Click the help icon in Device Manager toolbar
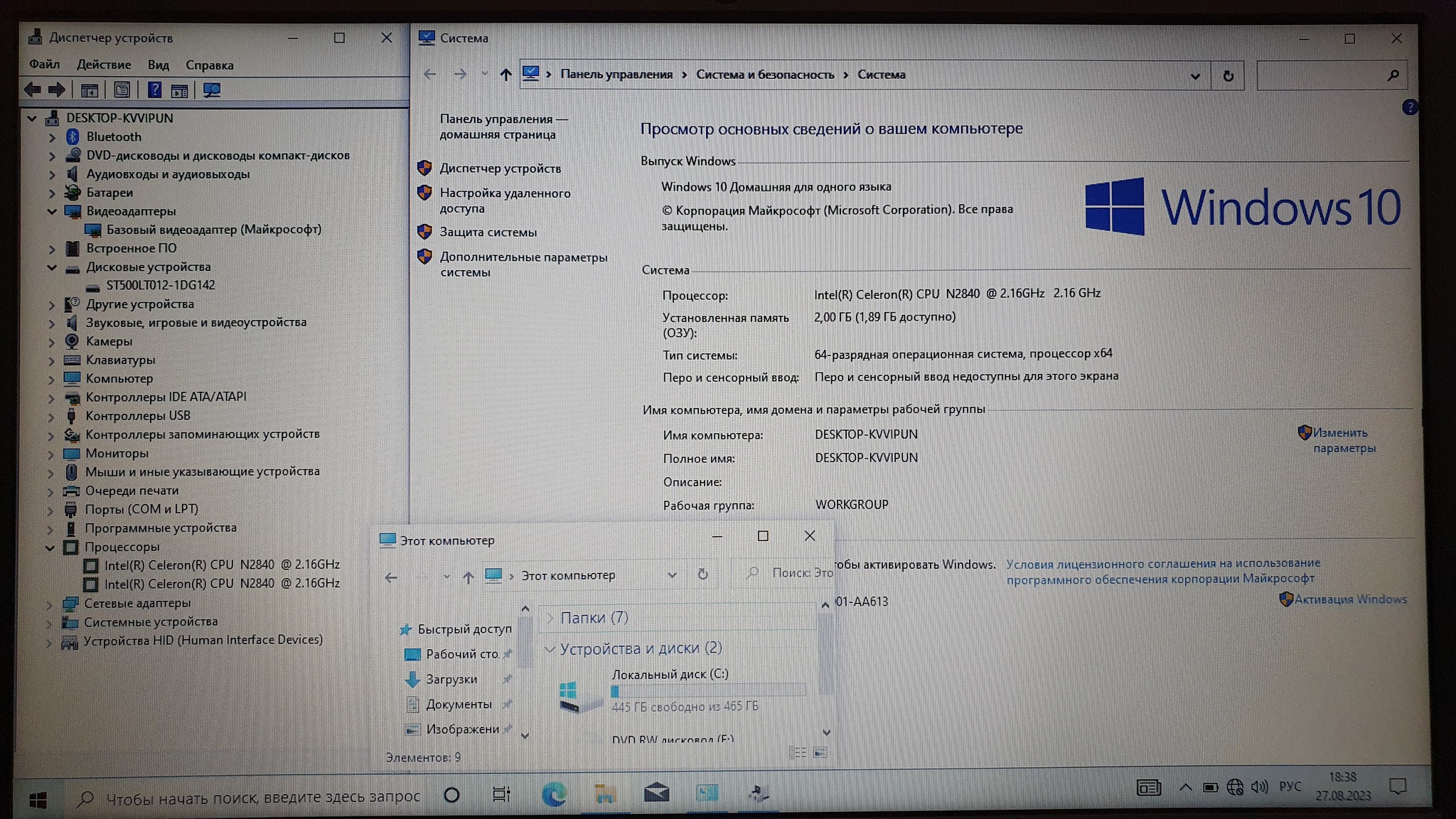 pos(154,90)
